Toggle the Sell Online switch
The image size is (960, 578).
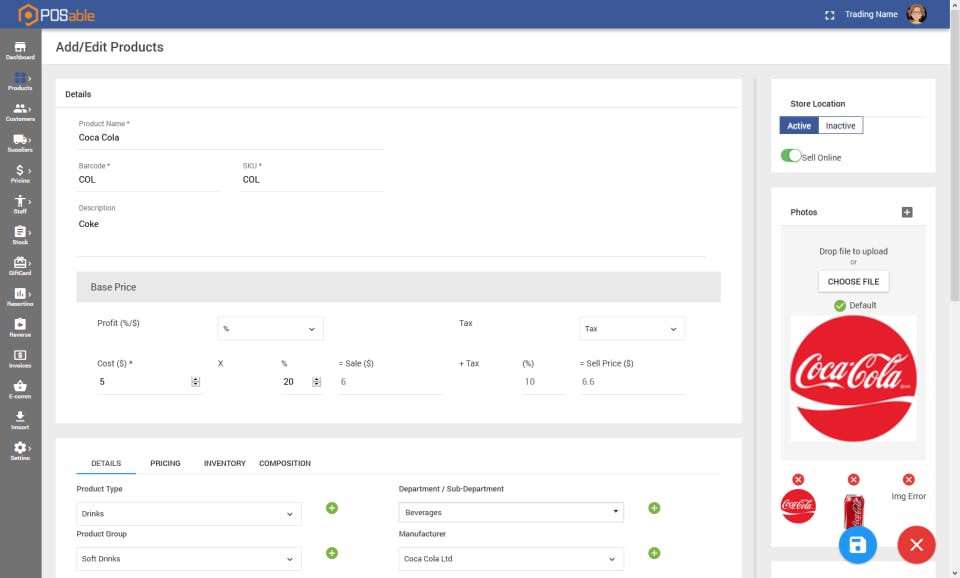(791, 156)
